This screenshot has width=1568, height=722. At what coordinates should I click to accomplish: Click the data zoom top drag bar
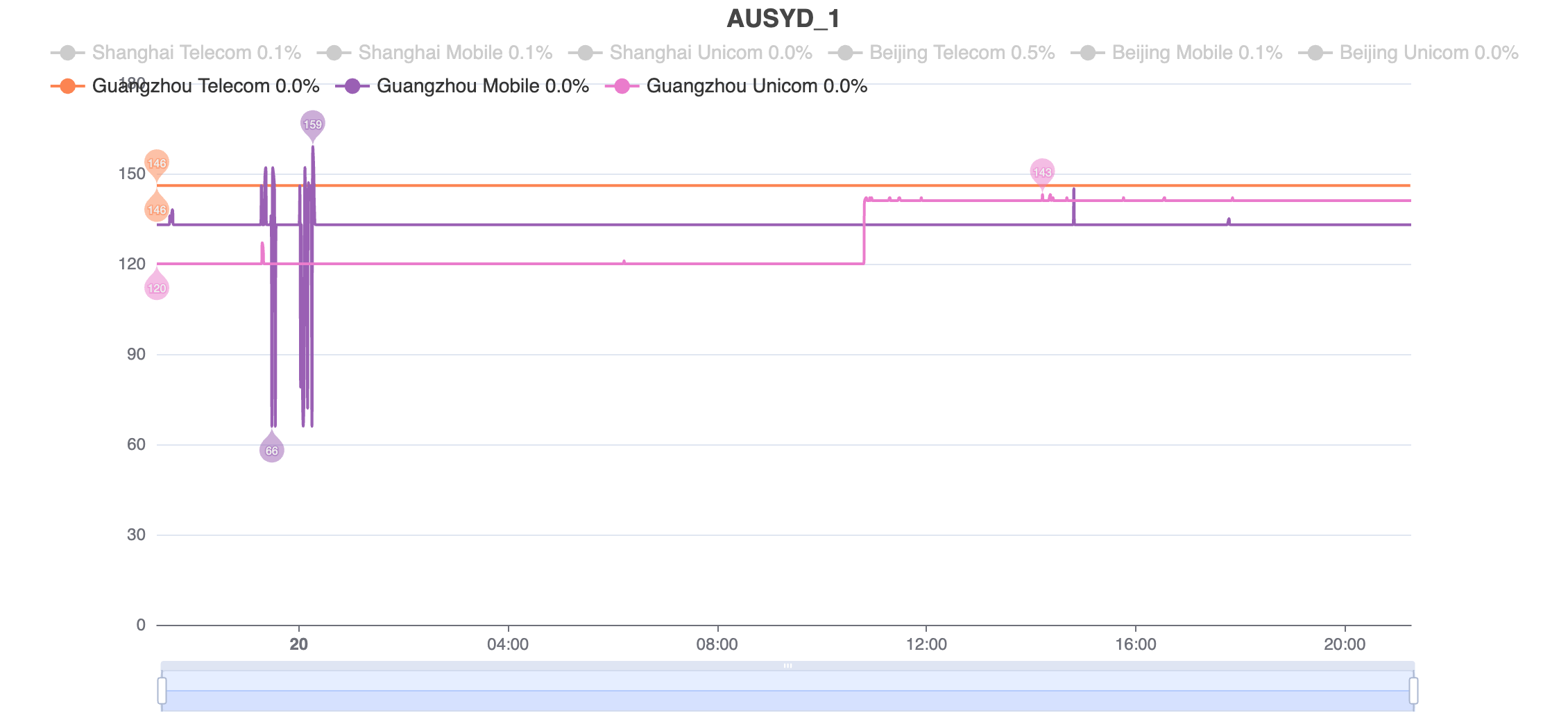(x=787, y=666)
